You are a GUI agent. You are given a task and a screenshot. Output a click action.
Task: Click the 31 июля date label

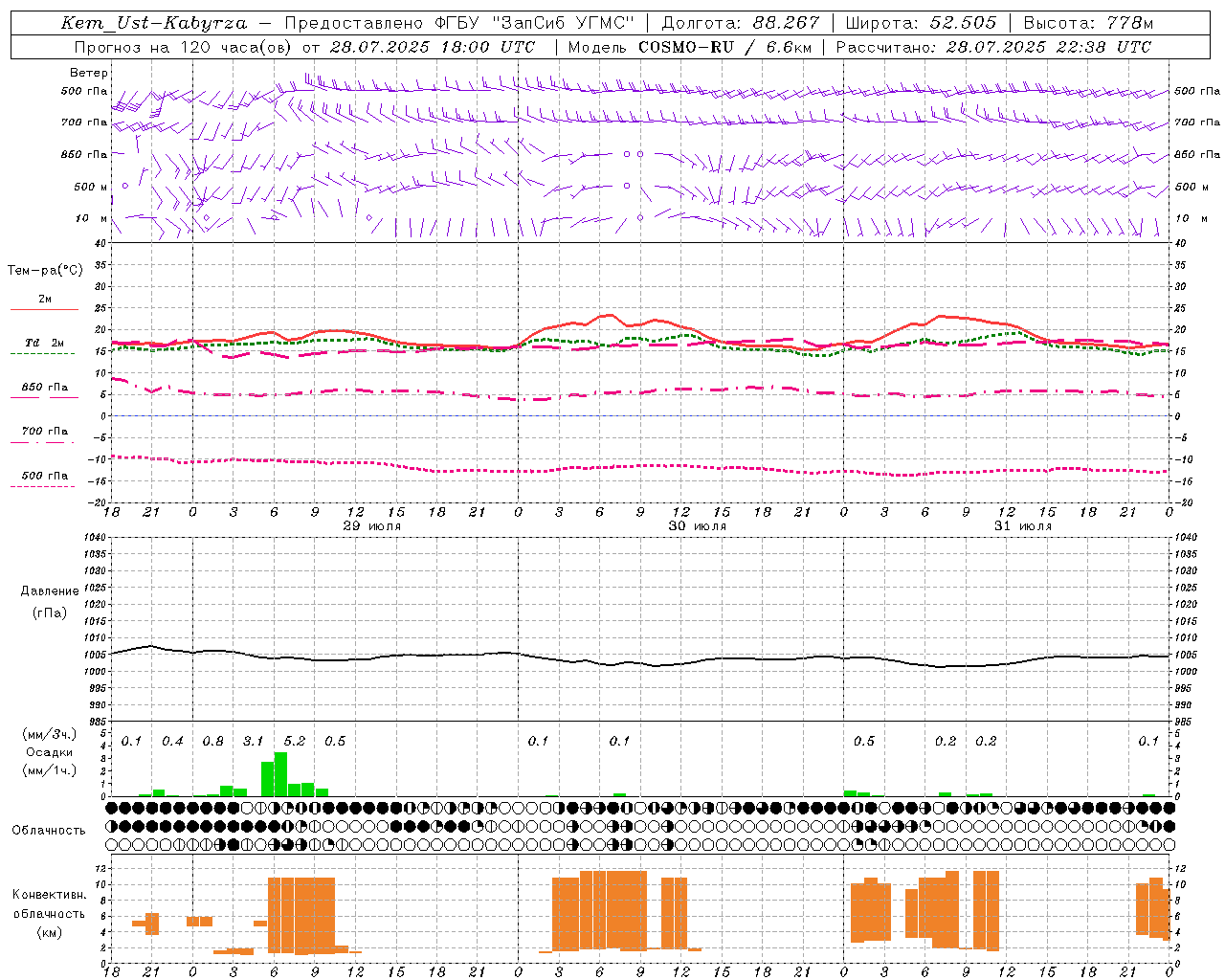click(x=1023, y=526)
